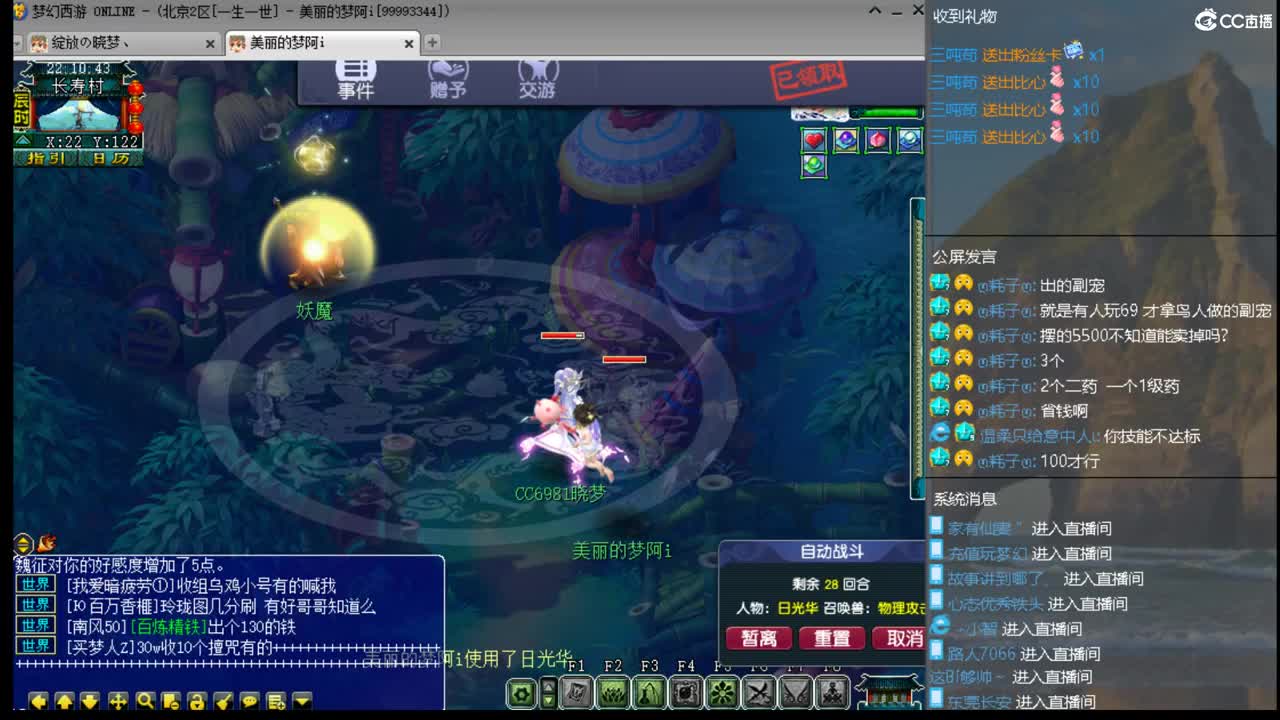
Task: Click the 重置 reset button
Action: coord(832,638)
